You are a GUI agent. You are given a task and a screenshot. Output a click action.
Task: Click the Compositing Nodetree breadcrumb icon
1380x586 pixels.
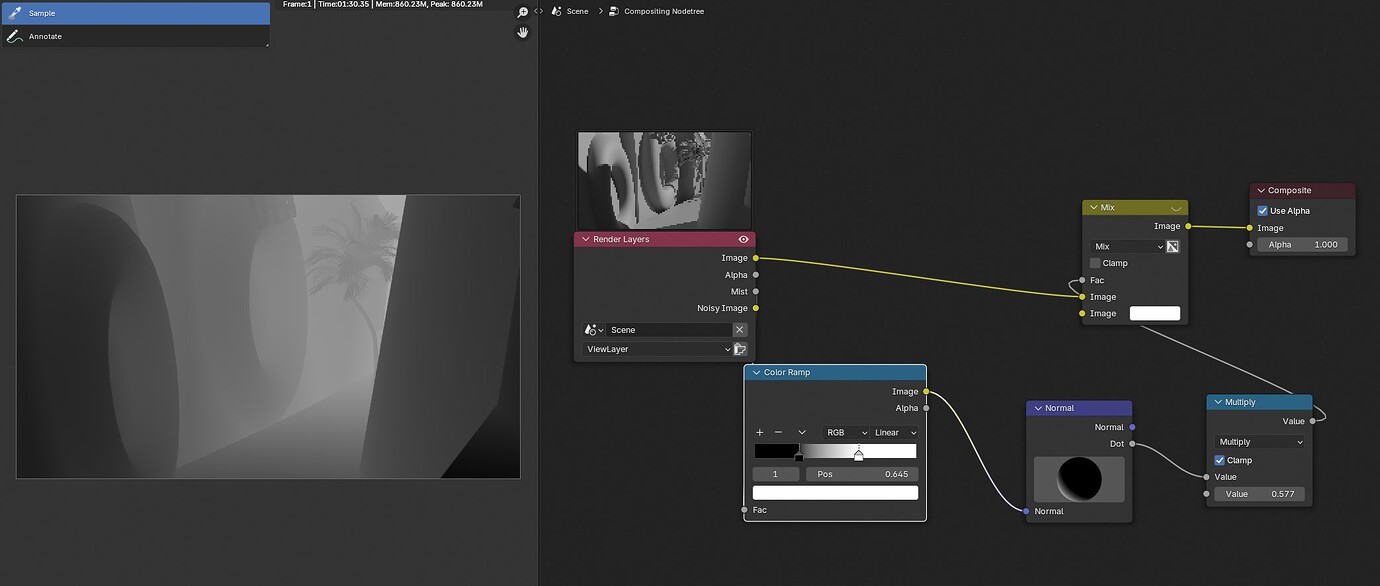615,11
